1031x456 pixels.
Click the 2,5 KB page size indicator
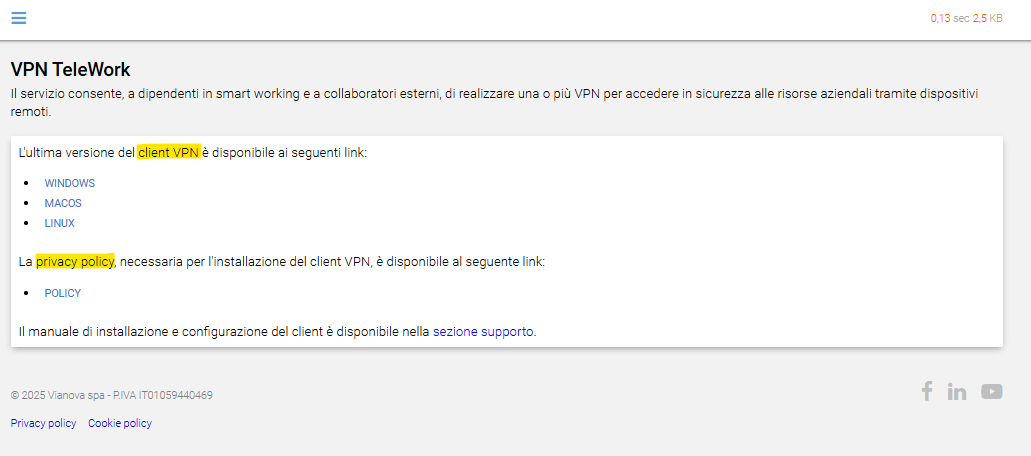[x=988, y=19]
